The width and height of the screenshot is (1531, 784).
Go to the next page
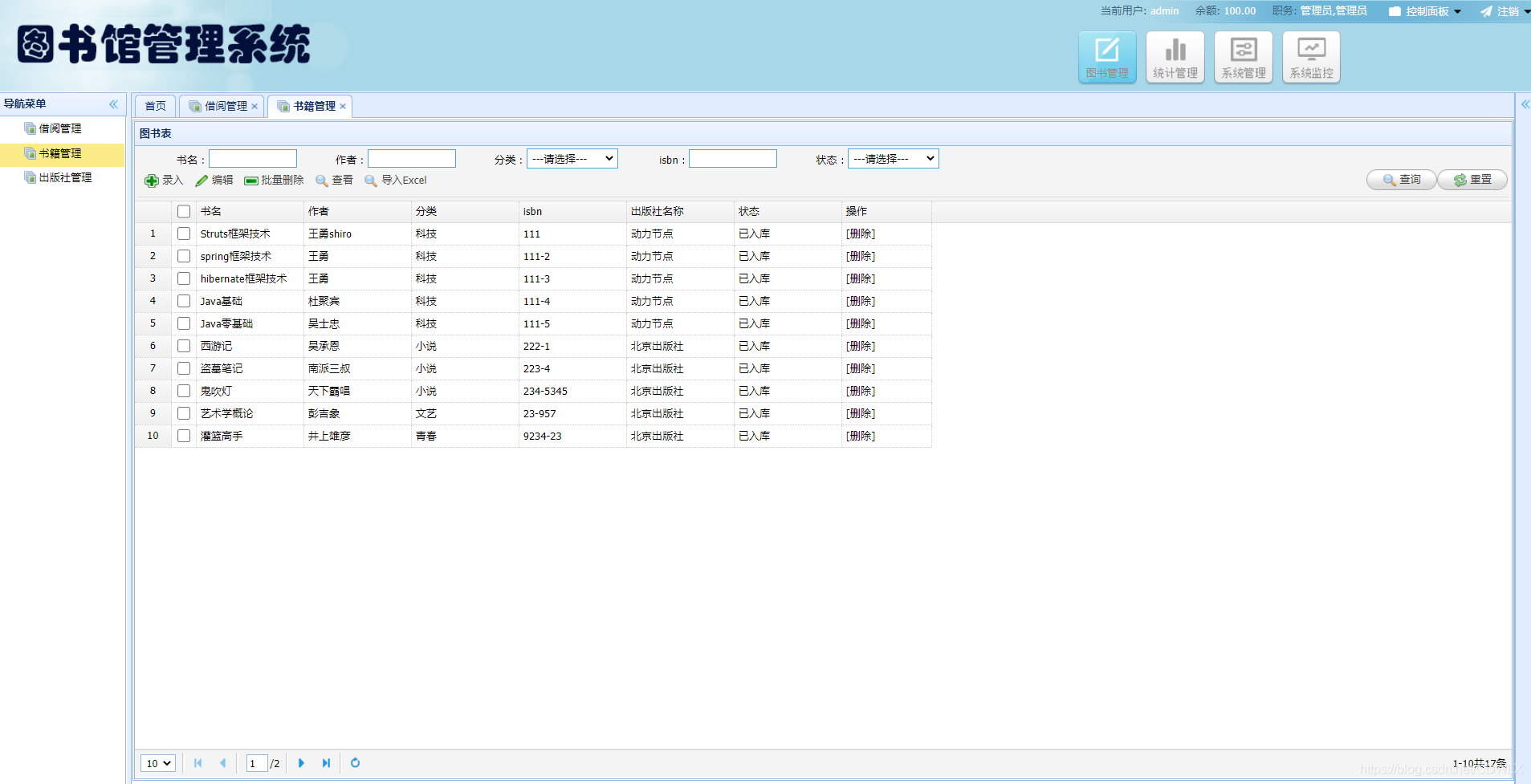(301, 763)
